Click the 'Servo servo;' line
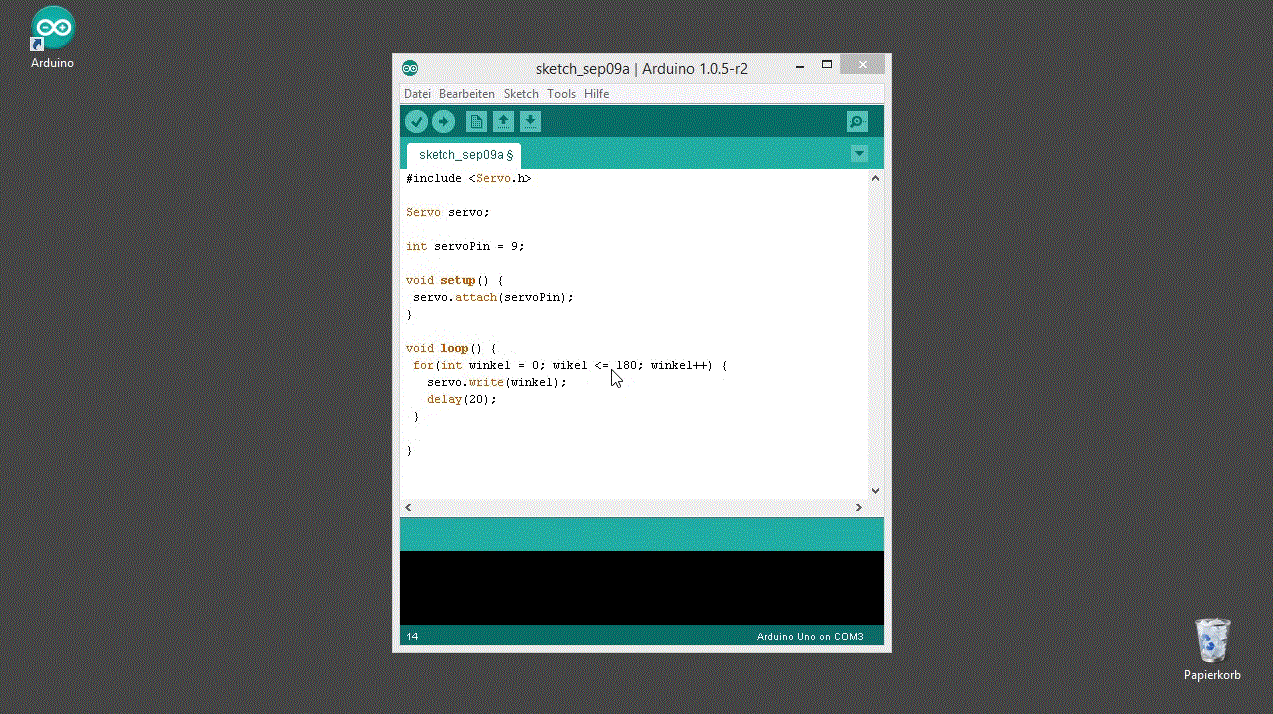The image size is (1273, 714). click(448, 212)
